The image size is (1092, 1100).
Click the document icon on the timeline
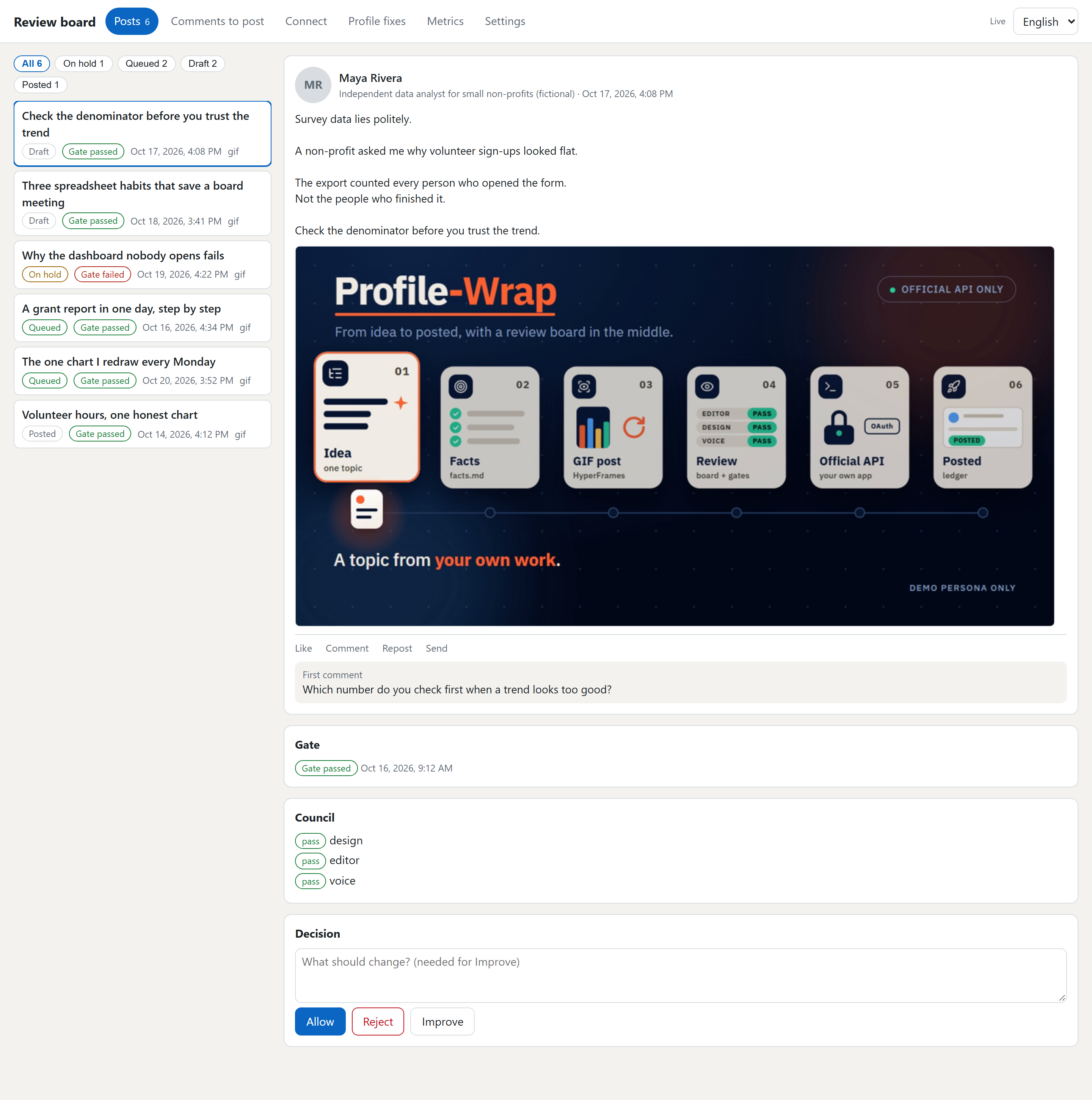[x=367, y=509]
